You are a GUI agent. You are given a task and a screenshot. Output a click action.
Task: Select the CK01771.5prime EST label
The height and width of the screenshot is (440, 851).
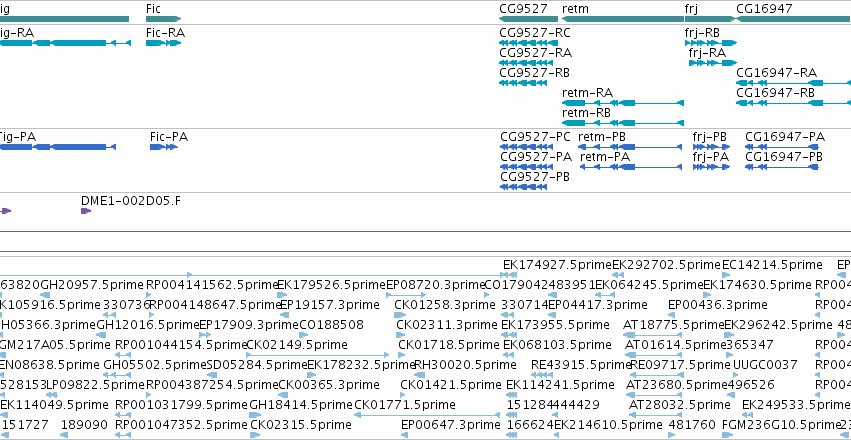coord(405,405)
